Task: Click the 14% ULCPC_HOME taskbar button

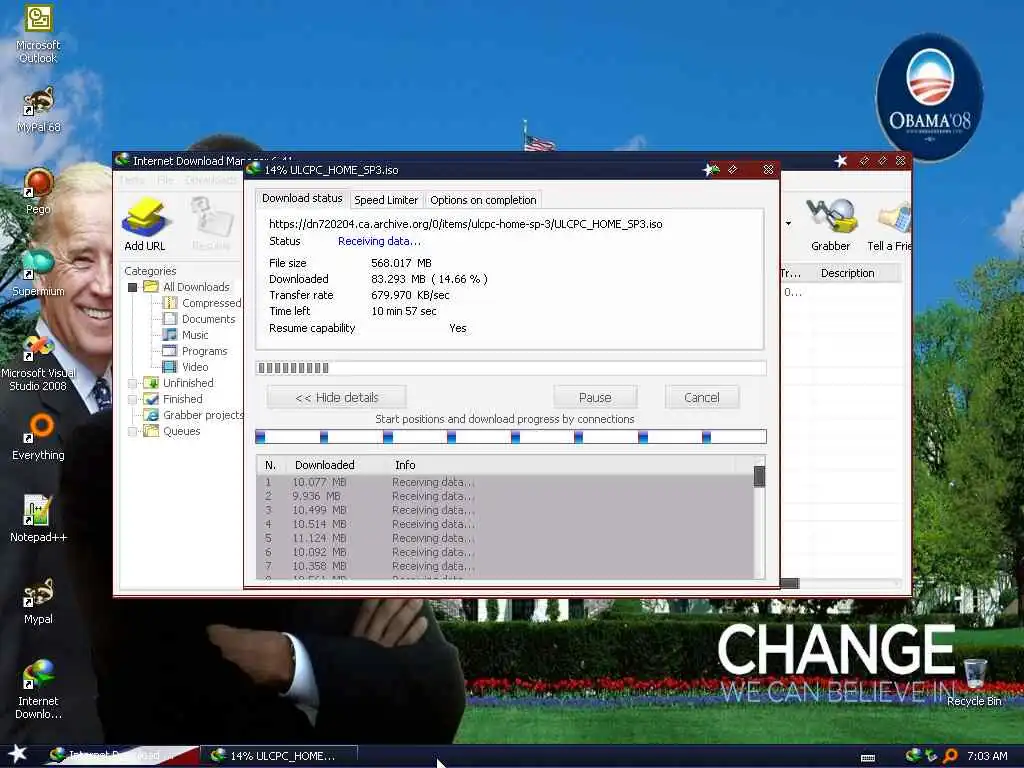Action: (278, 756)
